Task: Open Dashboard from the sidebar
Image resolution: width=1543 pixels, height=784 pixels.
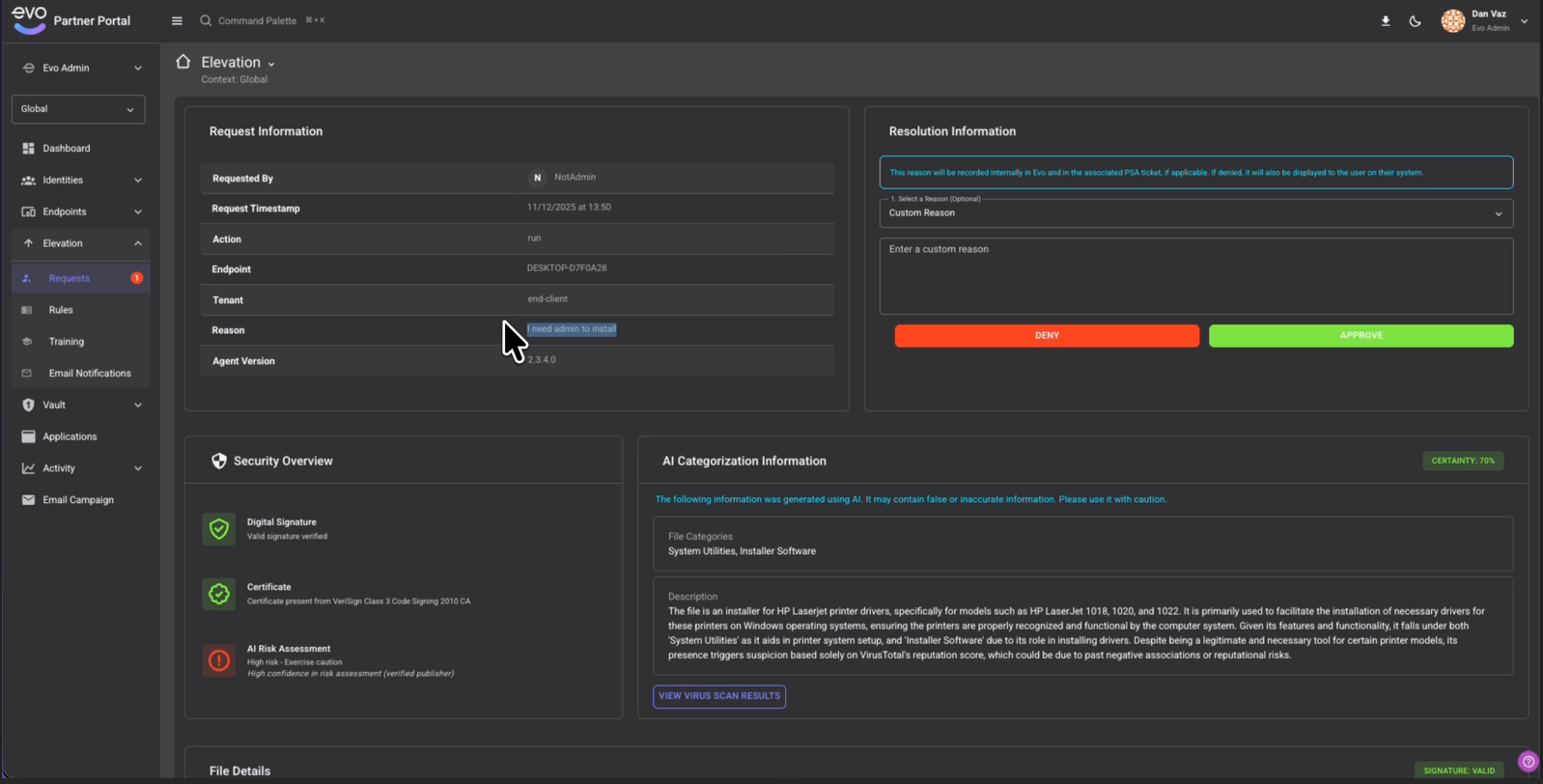Action: pyautogui.click(x=66, y=149)
